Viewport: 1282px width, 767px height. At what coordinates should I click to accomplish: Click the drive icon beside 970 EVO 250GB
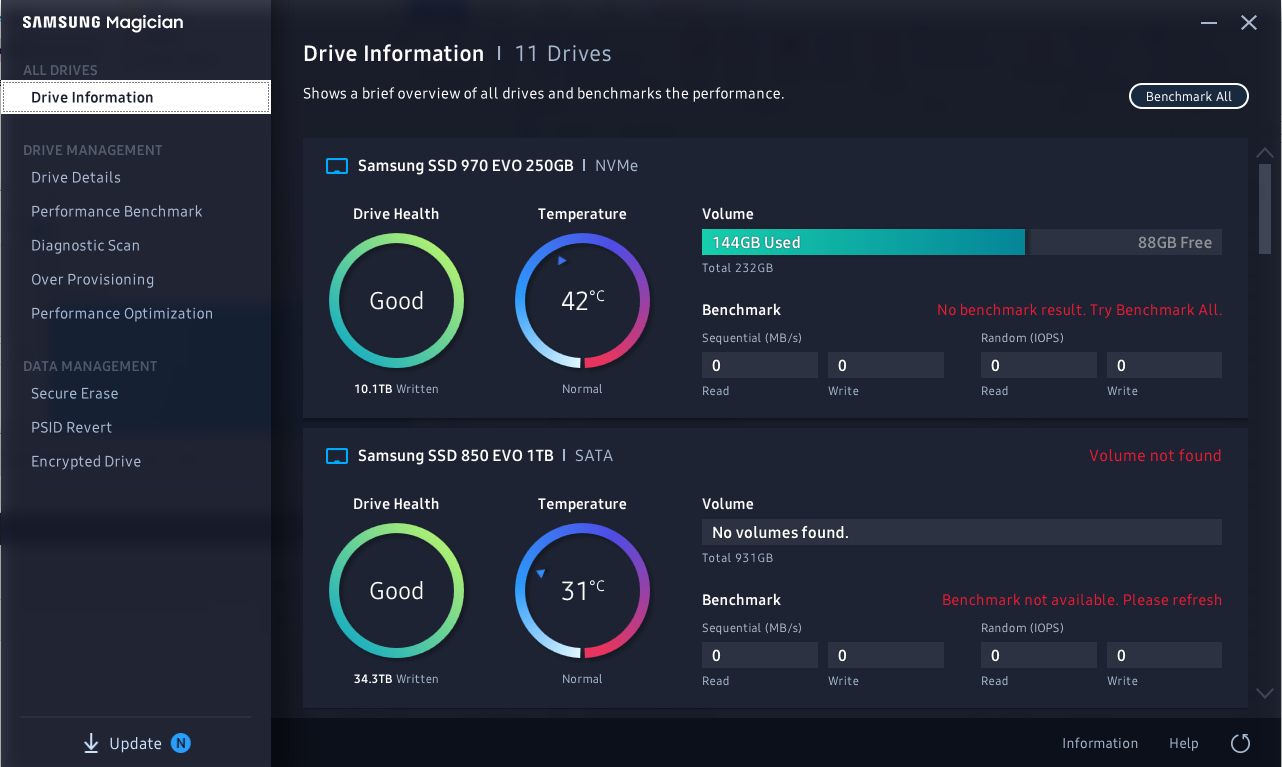coord(337,166)
